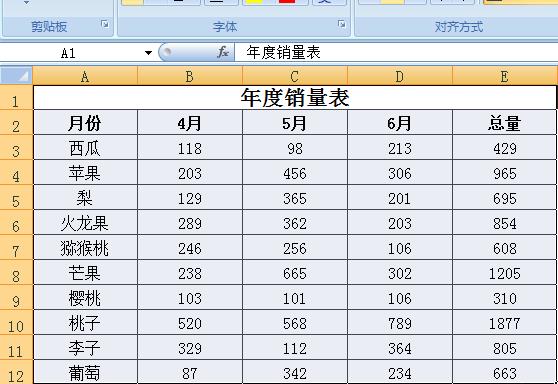The height and width of the screenshot is (384, 558).
Task: Click the 苹果 cell
Action: [x=85, y=172]
